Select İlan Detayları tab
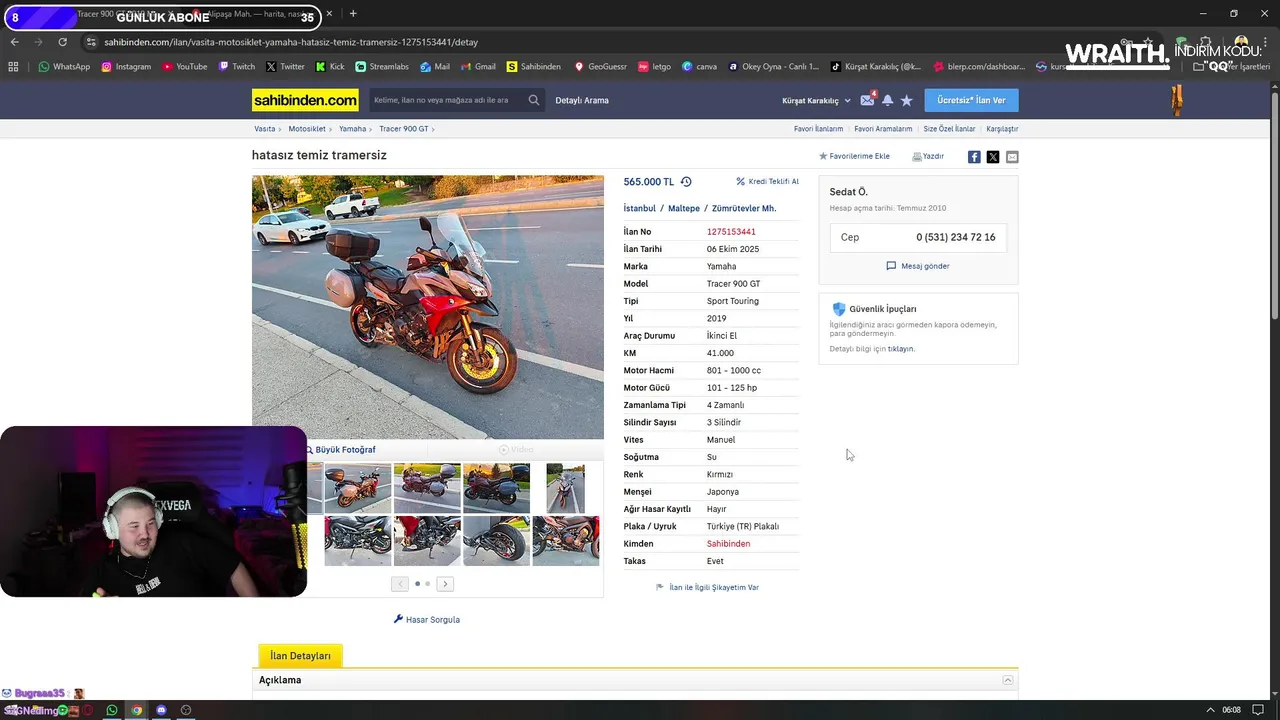 point(300,656)
